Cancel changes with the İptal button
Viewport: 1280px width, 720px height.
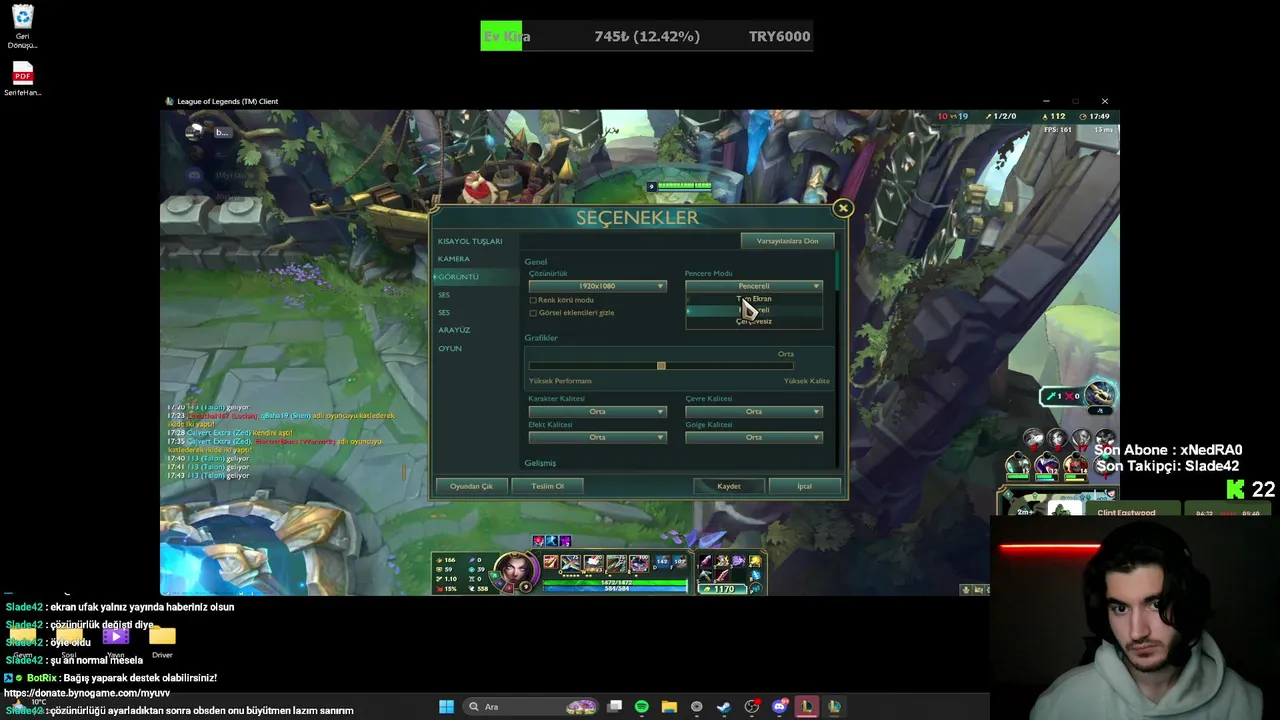(x=804, y=486)
